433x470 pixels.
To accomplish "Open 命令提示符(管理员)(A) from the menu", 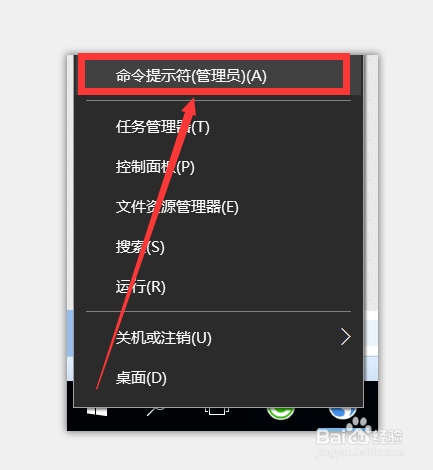I will (x=214, y=75).
